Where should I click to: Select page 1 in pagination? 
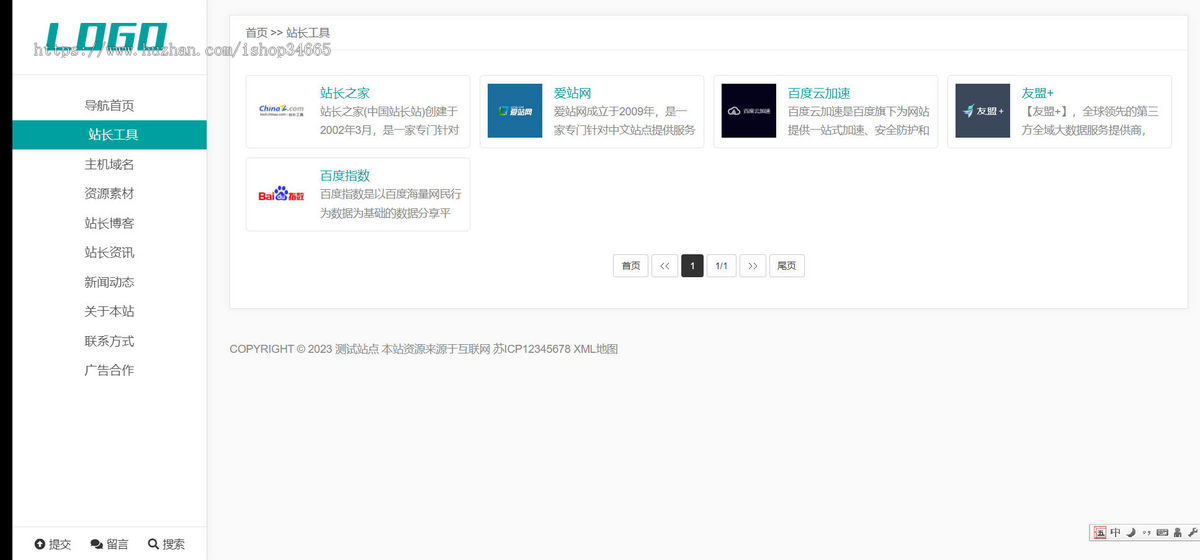point(692,266)
